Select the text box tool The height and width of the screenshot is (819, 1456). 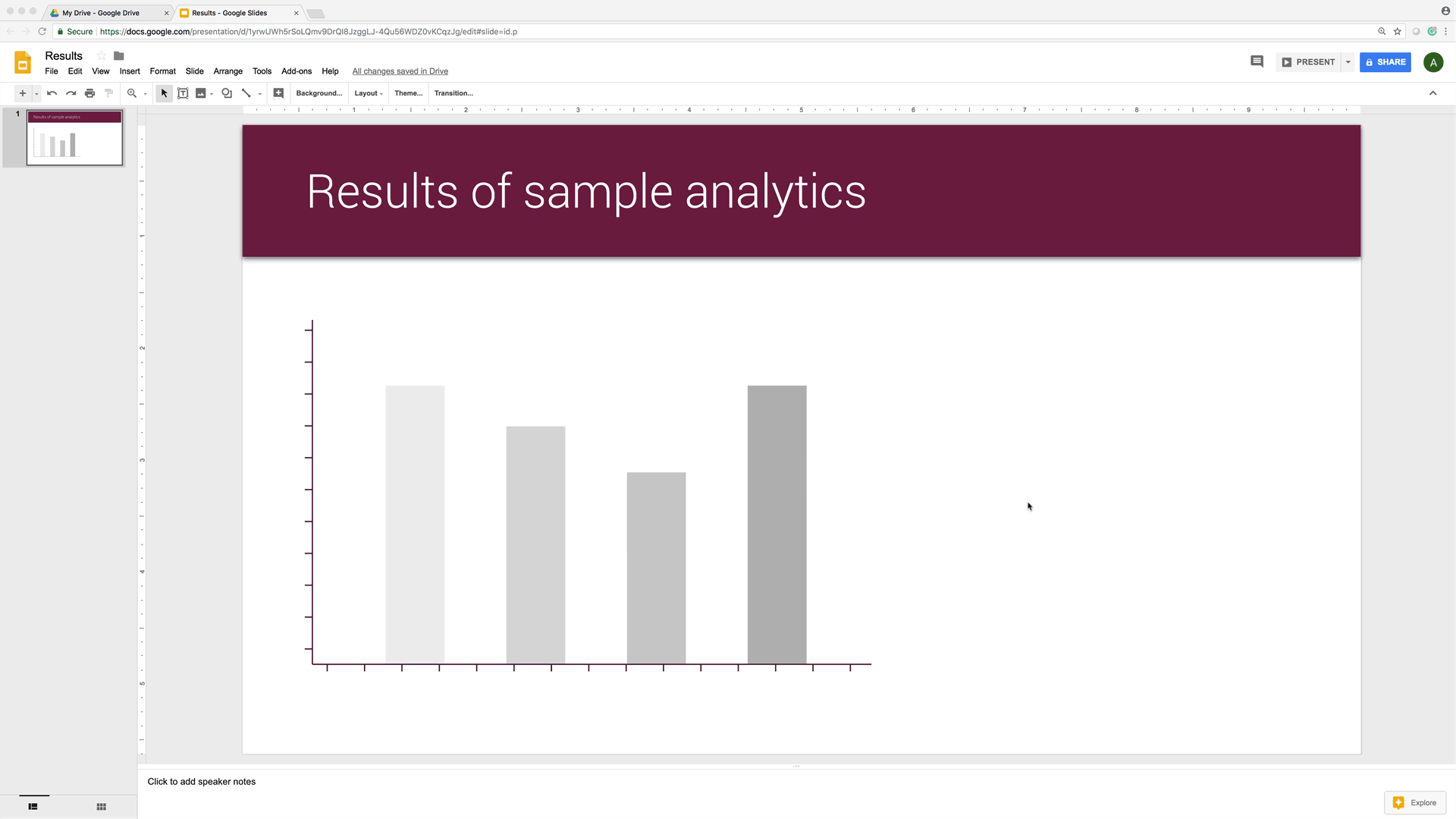pos(183,93)
